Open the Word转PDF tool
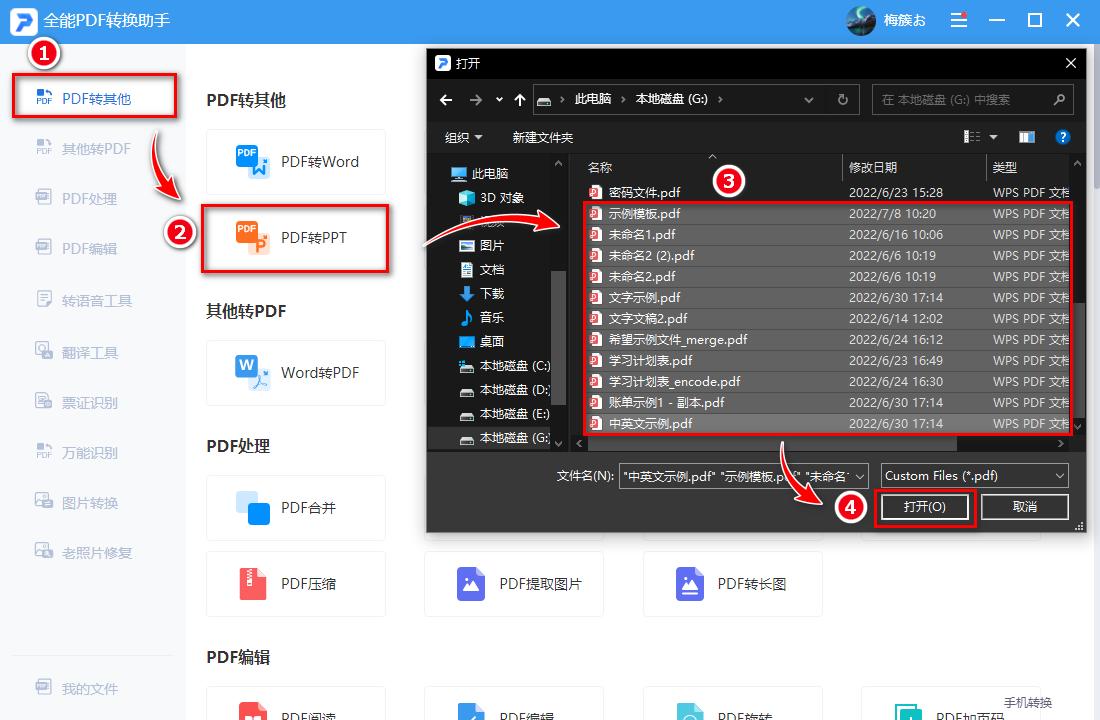Viewport: 1100px width, 720px height. (295, 373)
